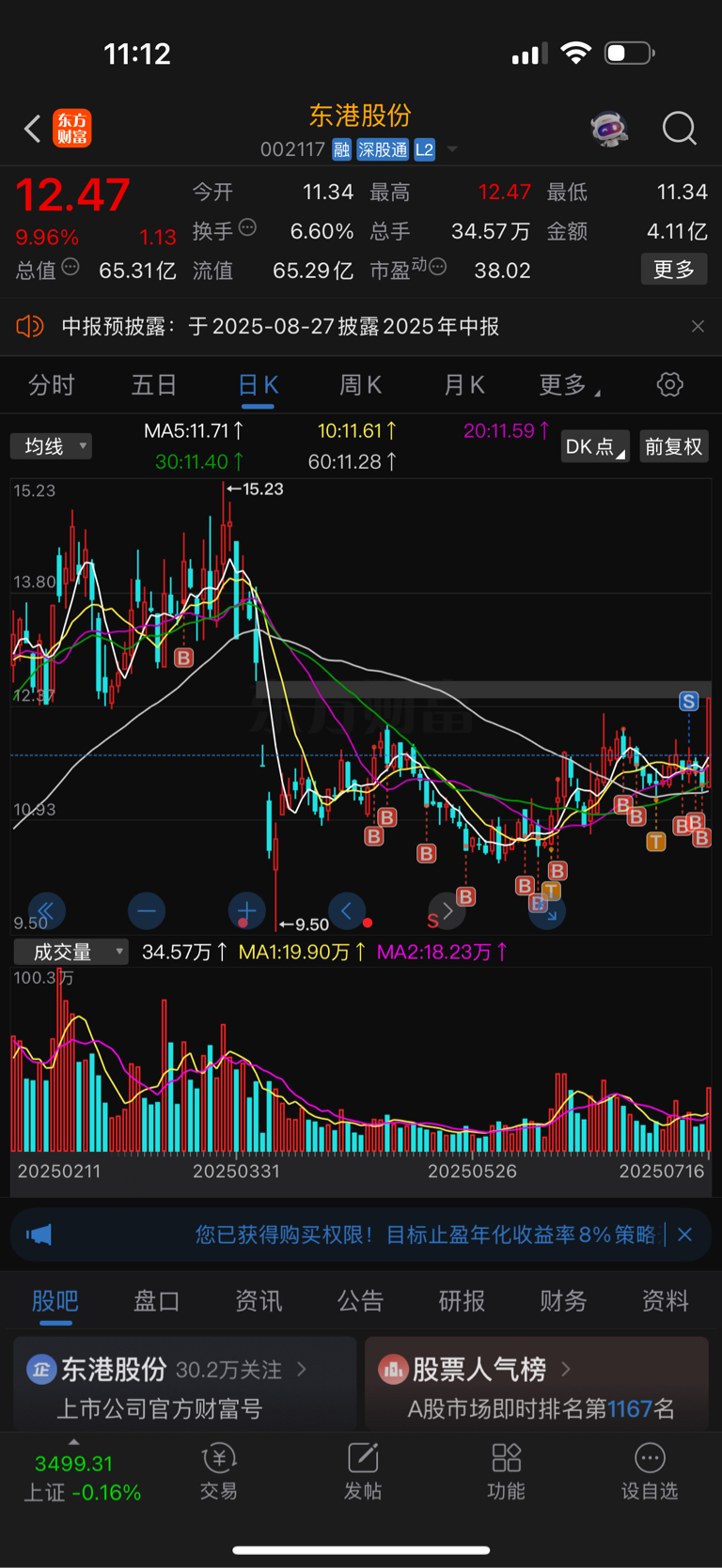Image resolution: width=722 pixels, height=1568 pixels.
Task: Go back with the left arrow
Action: [32, 128]
